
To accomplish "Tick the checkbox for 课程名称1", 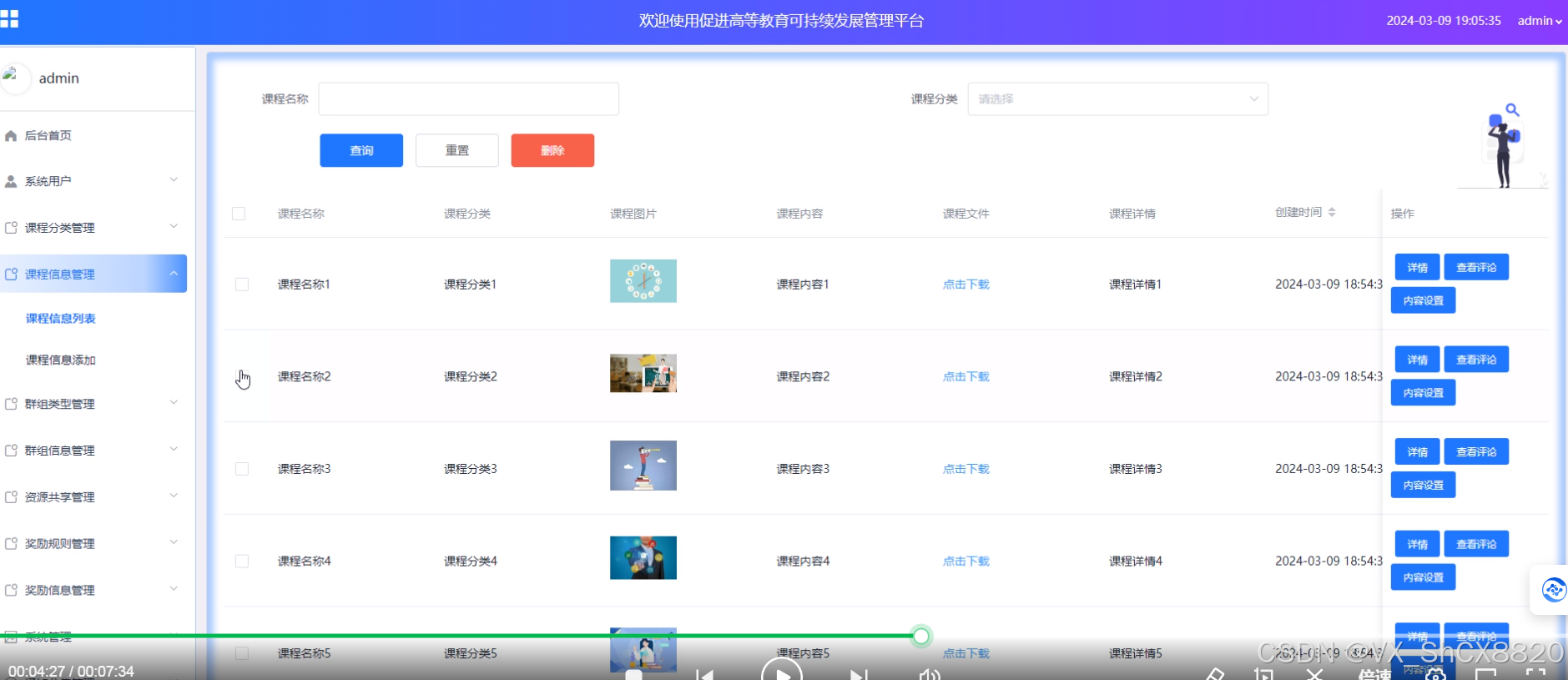I will pos(242,285).
